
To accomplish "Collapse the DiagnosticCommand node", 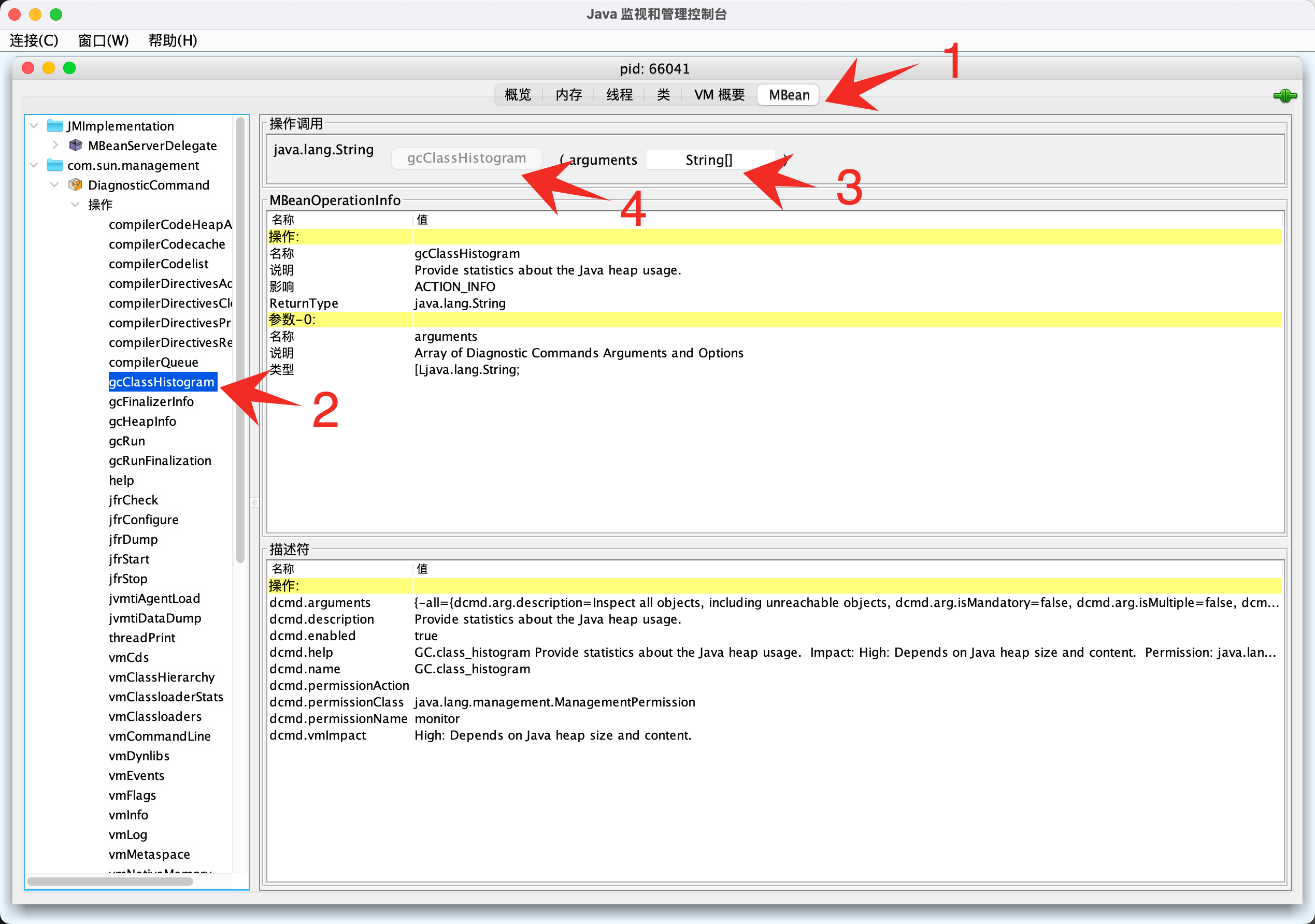I will pos(55,185).
